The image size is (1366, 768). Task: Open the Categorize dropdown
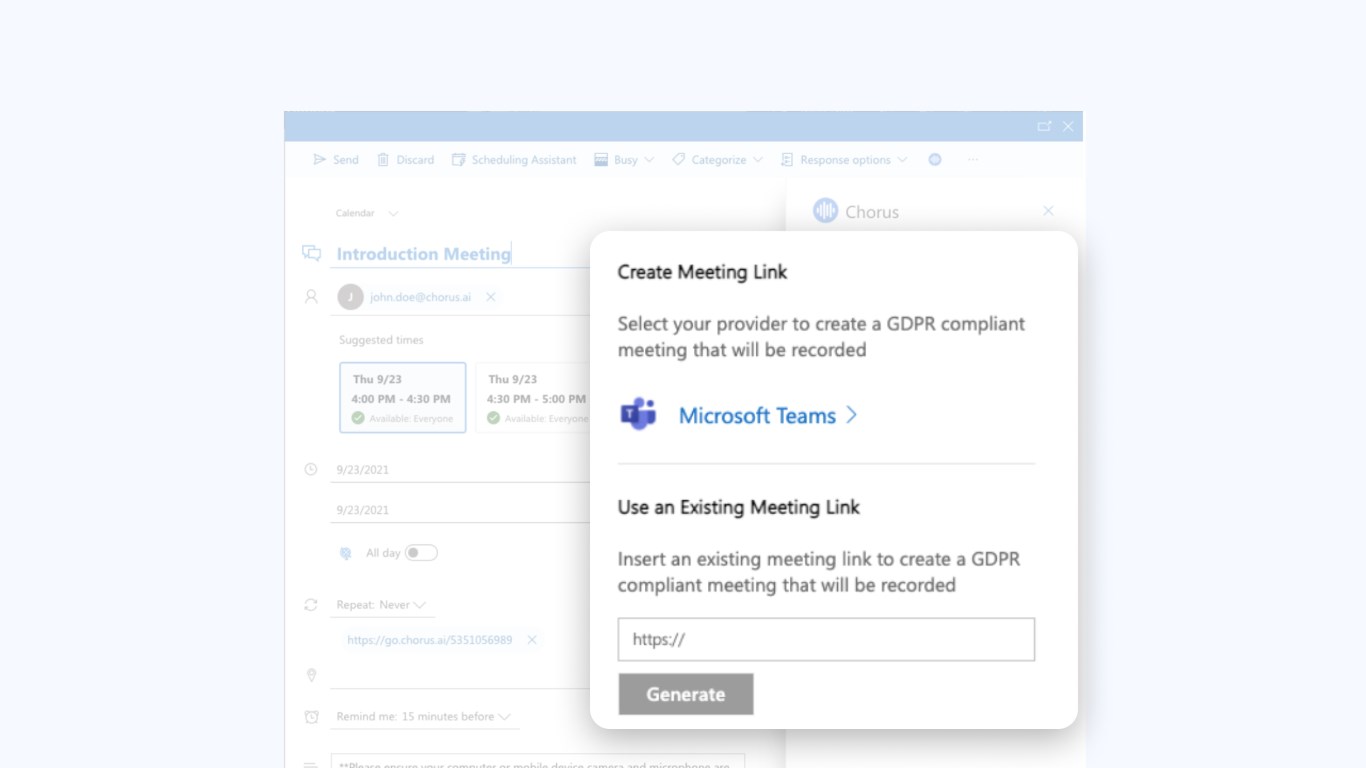(x=717, y=160)
